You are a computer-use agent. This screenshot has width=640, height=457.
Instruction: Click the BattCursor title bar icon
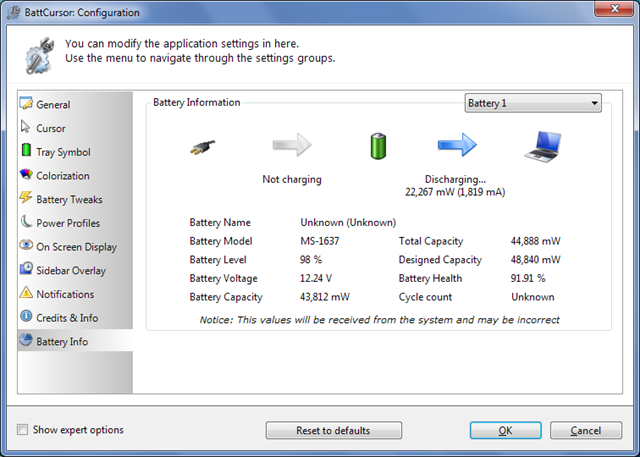pyautogui.click(x=13, y=12)
